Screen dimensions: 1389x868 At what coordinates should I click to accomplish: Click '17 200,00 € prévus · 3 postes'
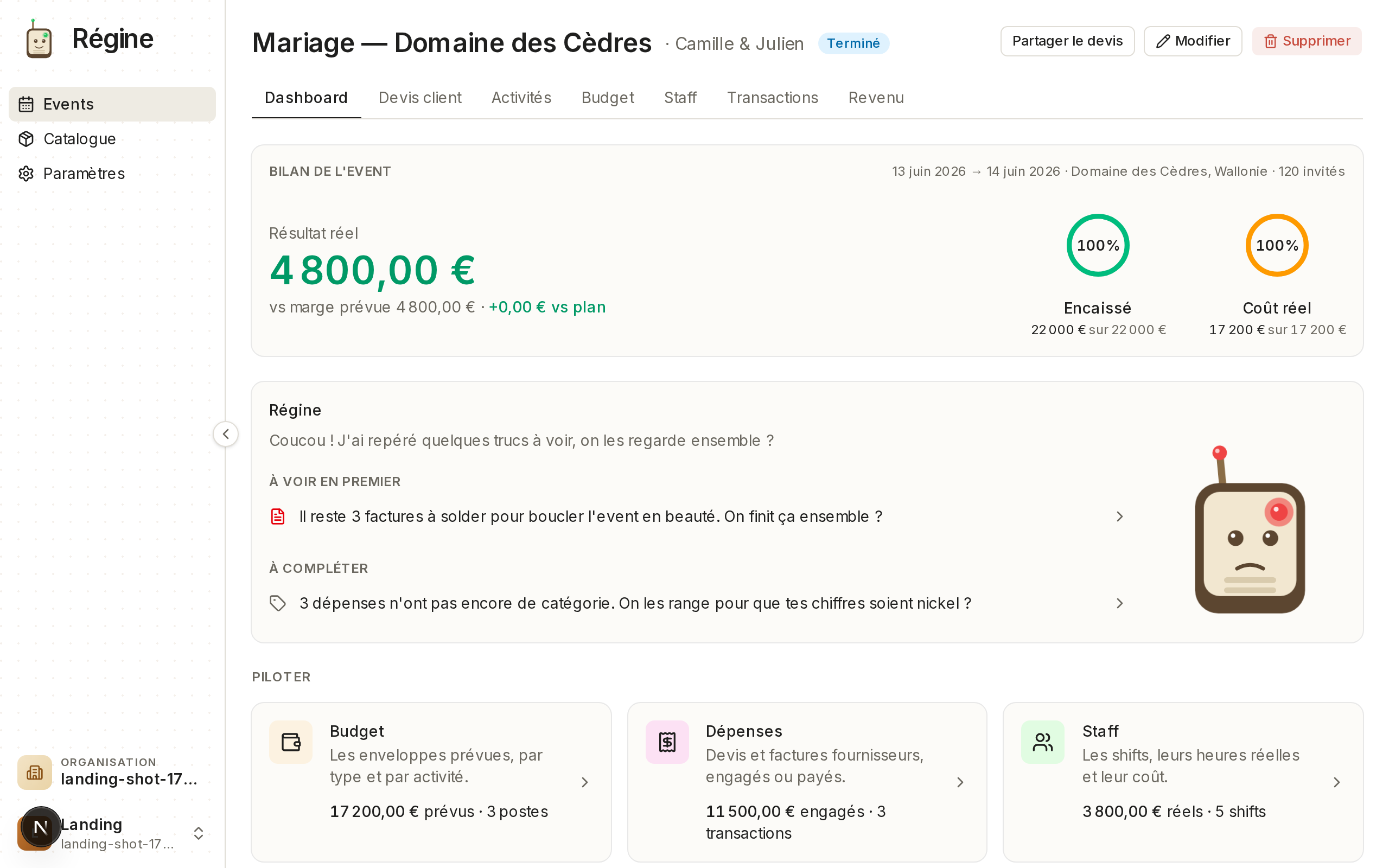tap(438, 811)
